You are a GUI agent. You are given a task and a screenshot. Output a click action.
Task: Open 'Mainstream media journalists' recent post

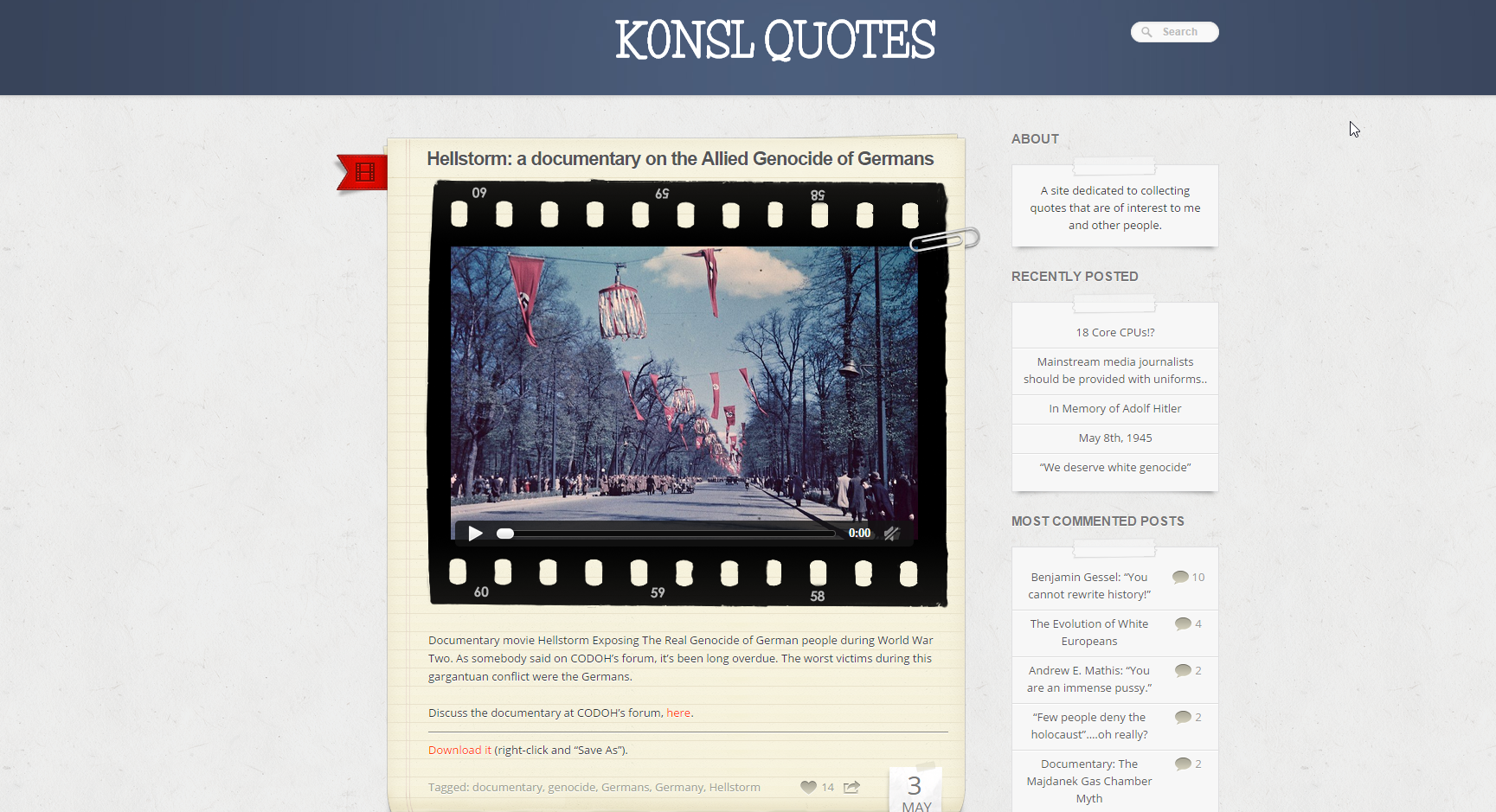[x=1115, y=370]
